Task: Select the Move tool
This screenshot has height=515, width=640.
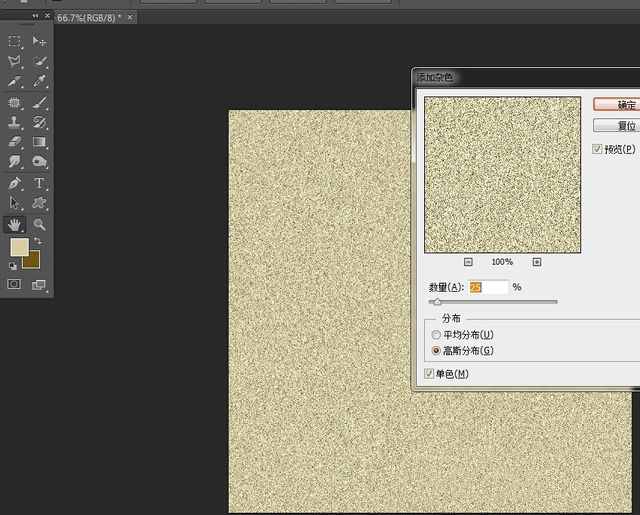Action: [39, 41]
